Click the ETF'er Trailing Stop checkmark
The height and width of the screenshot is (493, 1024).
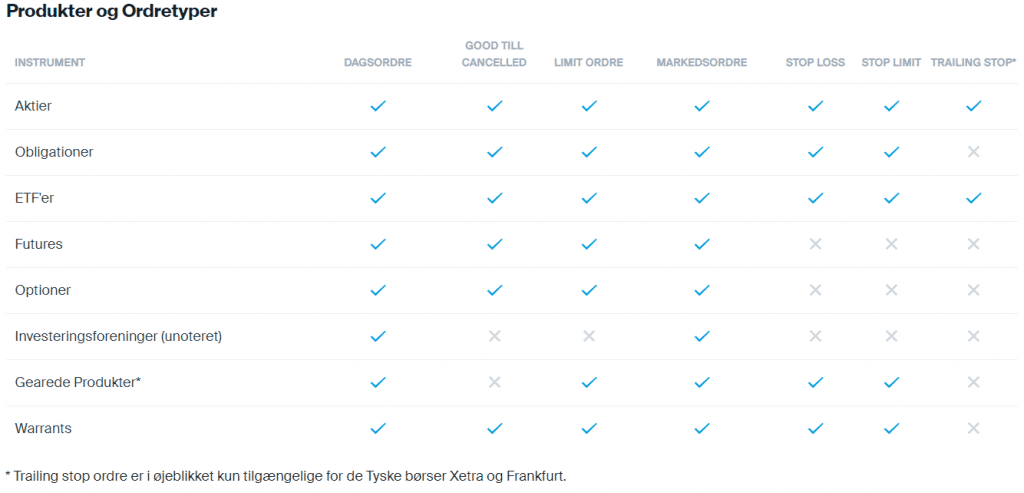(x=973, y=198)
